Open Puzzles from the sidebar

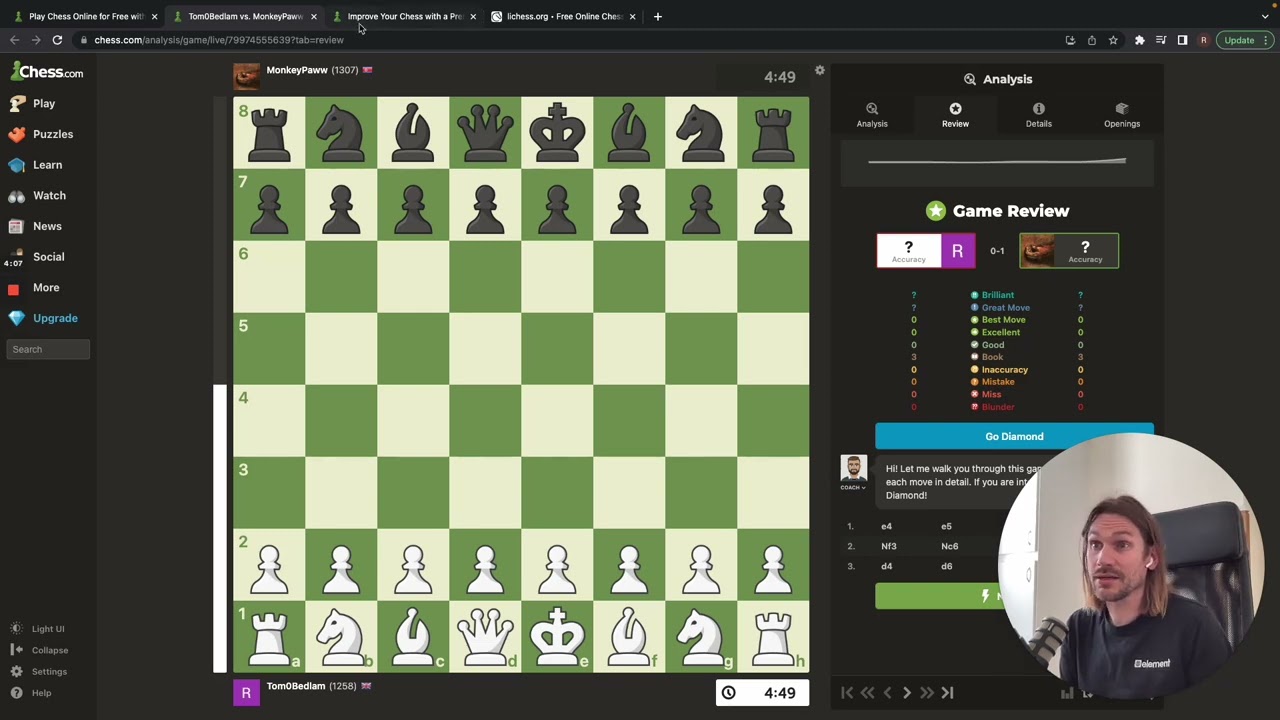(x=41, y=134)
